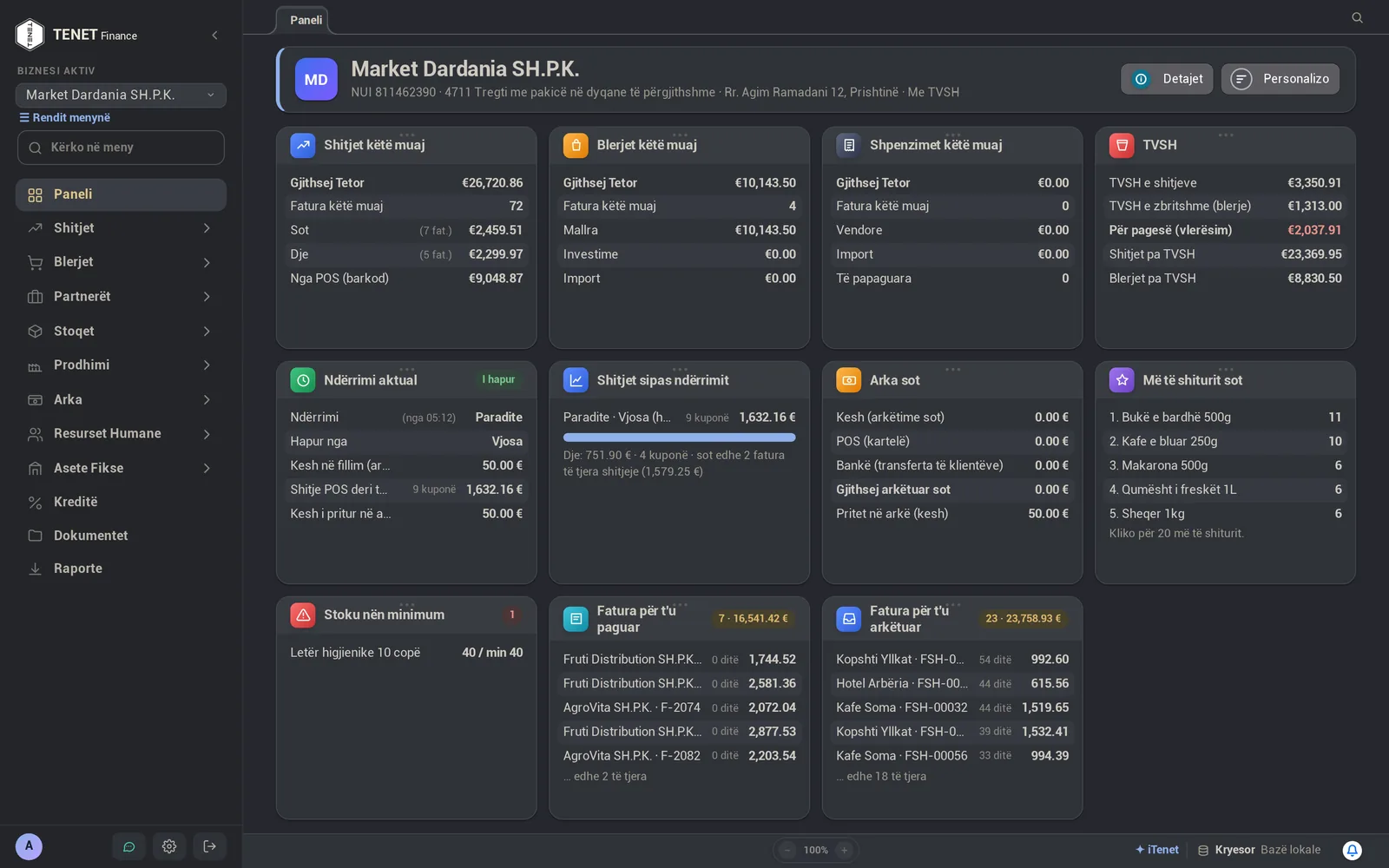Open iTenet assistant link
Viewport: 1389px width, 868px height.
click(x=1157, y=850)
